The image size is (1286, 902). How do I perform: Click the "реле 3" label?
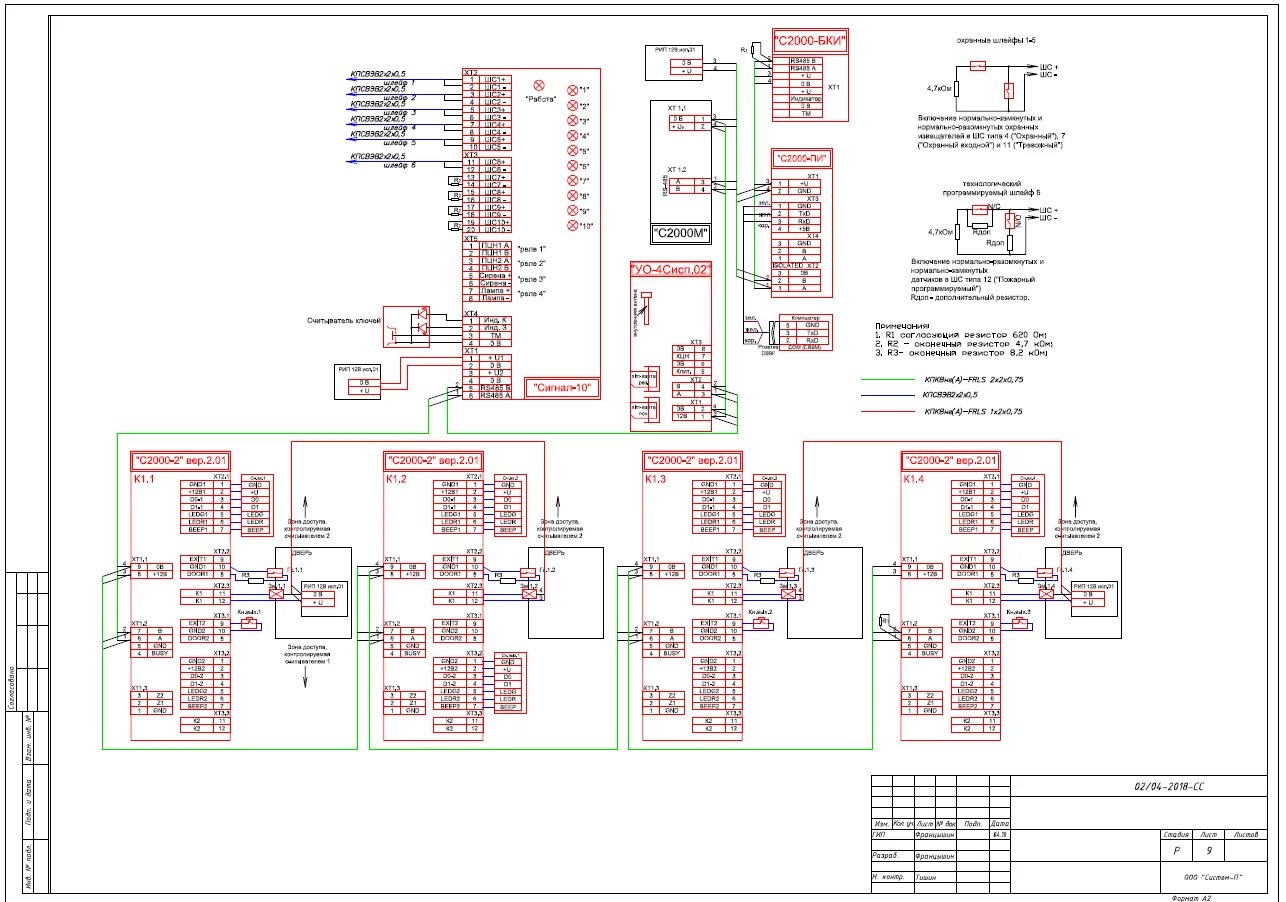click(x=533, y=279)
